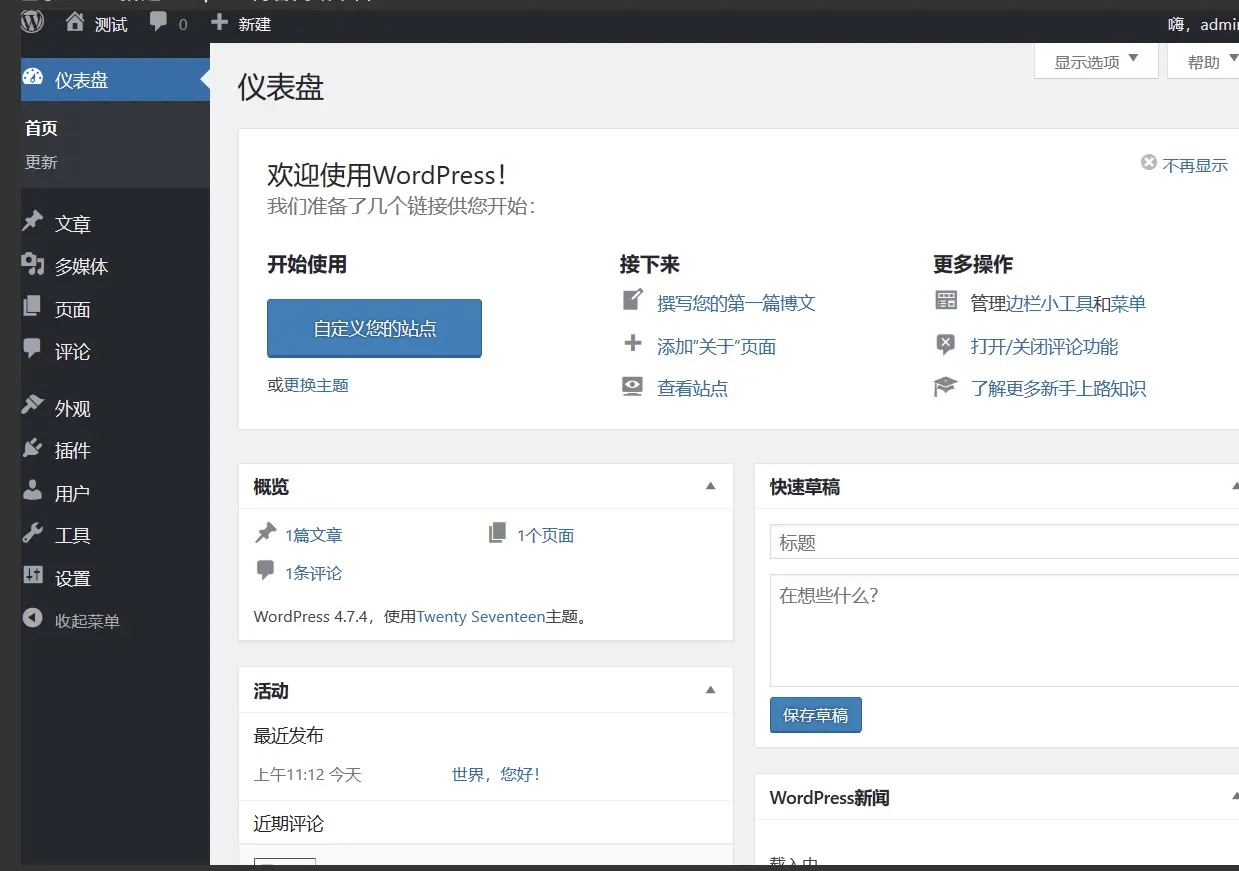Click the home icon beside 测试

click(x=75, y=22)
